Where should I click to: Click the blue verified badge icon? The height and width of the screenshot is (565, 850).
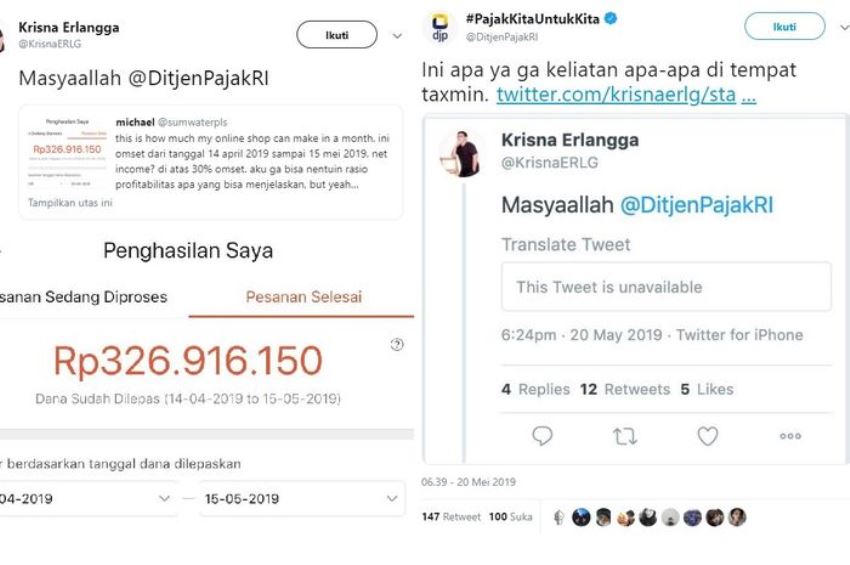pos(611,18)
